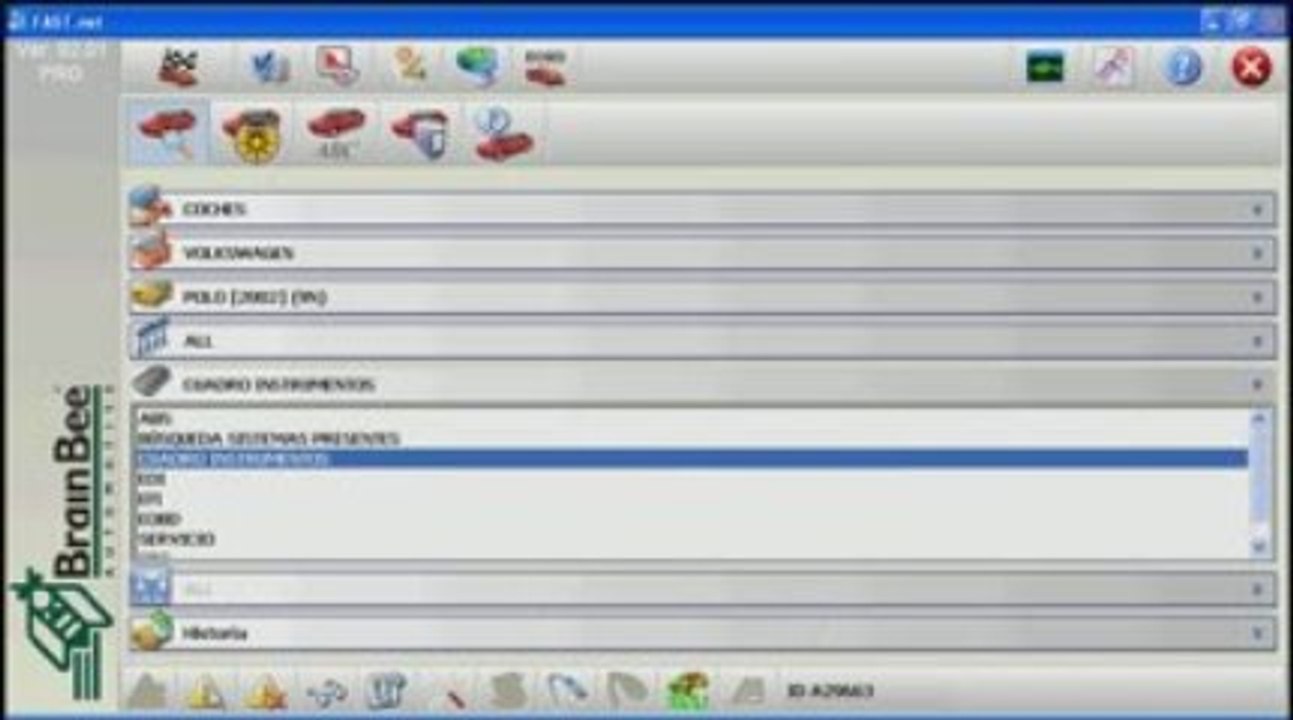Click the VOLKSWAGEN make row icon
The image size is (1293, 720).
pyautogui.click(x=151, y=250)
